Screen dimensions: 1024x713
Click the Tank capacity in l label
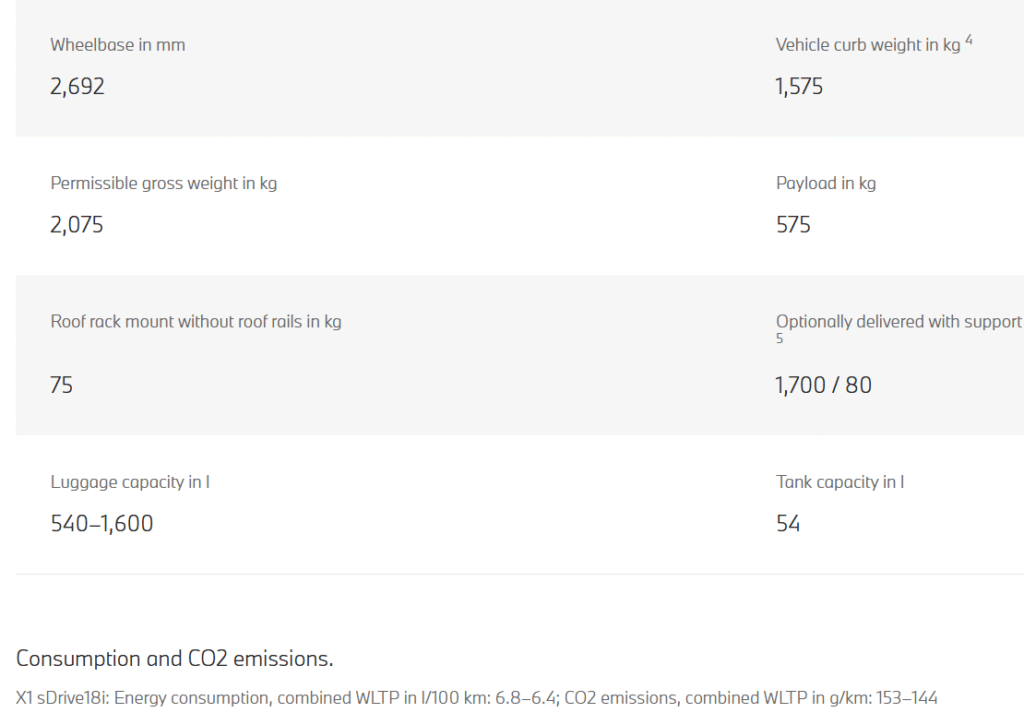coord(840,482)
